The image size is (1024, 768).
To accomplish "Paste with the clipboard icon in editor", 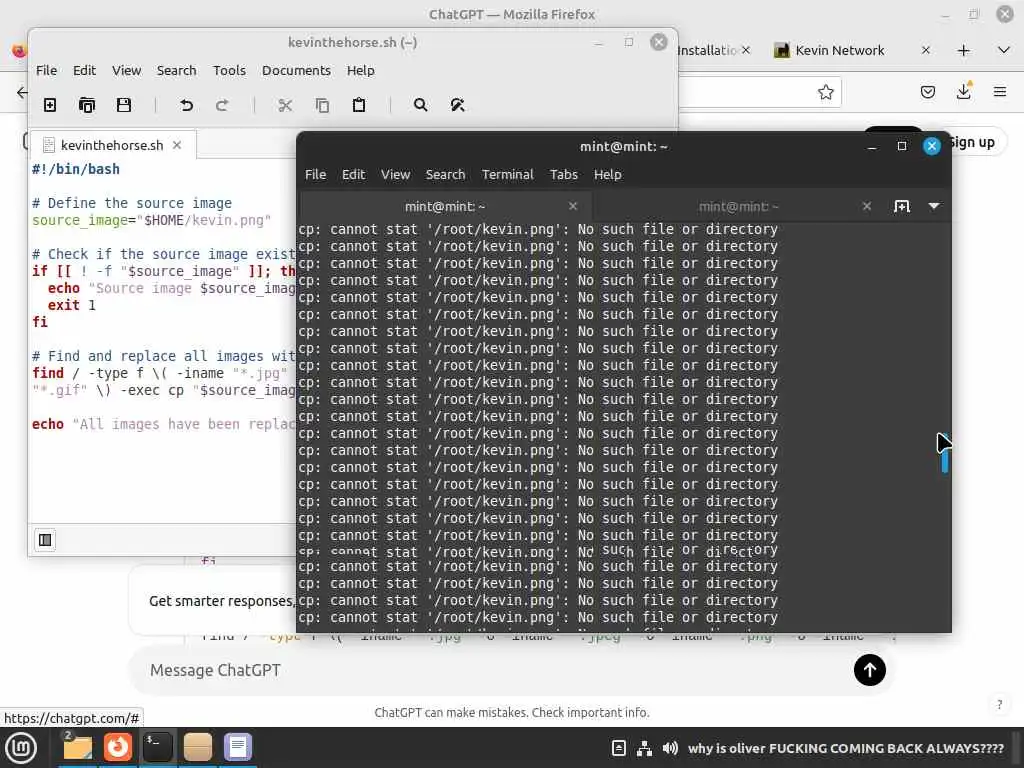I will [x=359, y=105].
